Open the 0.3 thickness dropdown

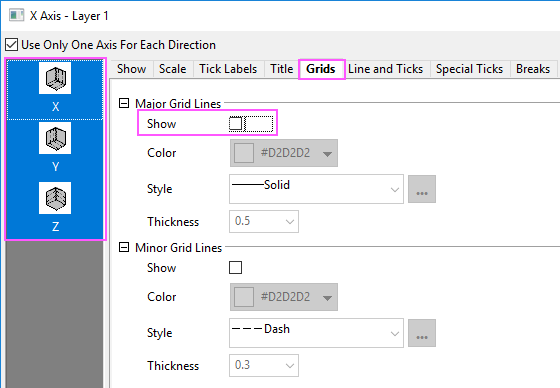coord(264,365)
